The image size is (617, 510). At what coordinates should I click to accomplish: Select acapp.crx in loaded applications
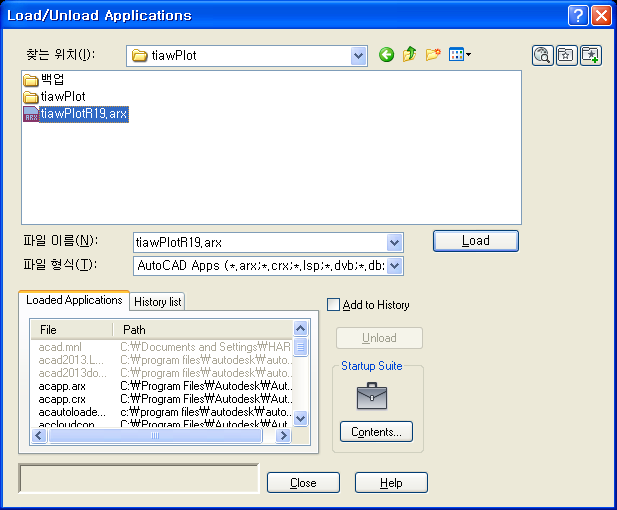click(x=161, y=399)
